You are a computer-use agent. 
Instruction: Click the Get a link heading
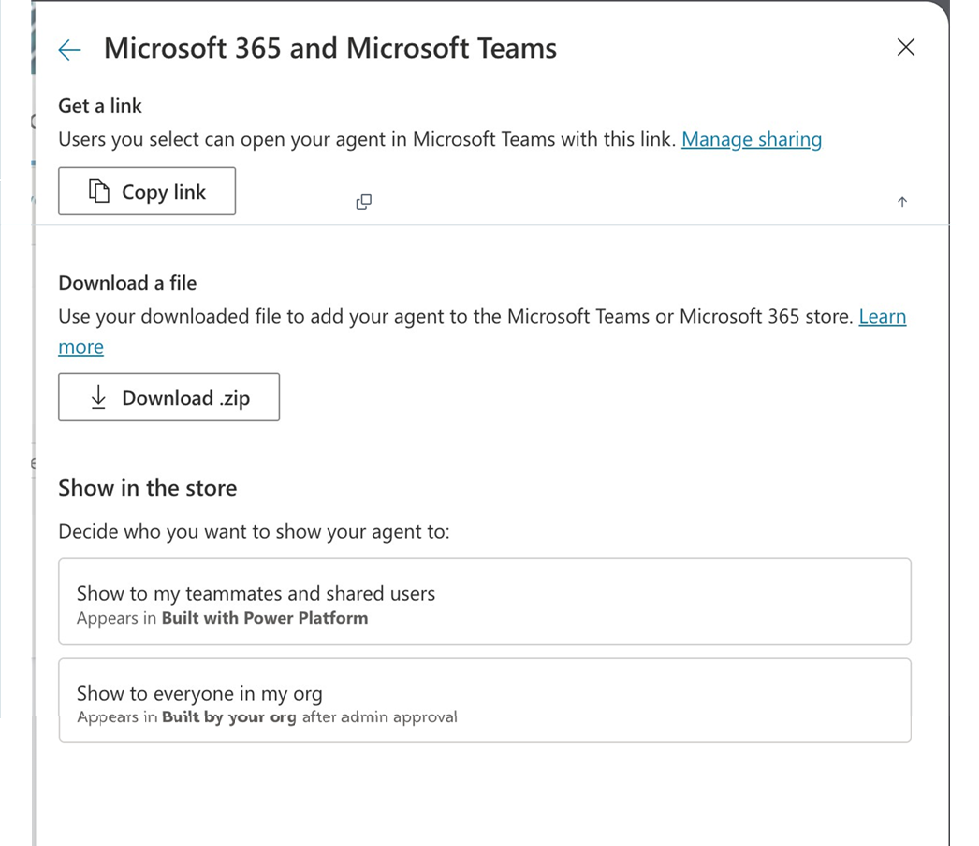click(100, 106)
